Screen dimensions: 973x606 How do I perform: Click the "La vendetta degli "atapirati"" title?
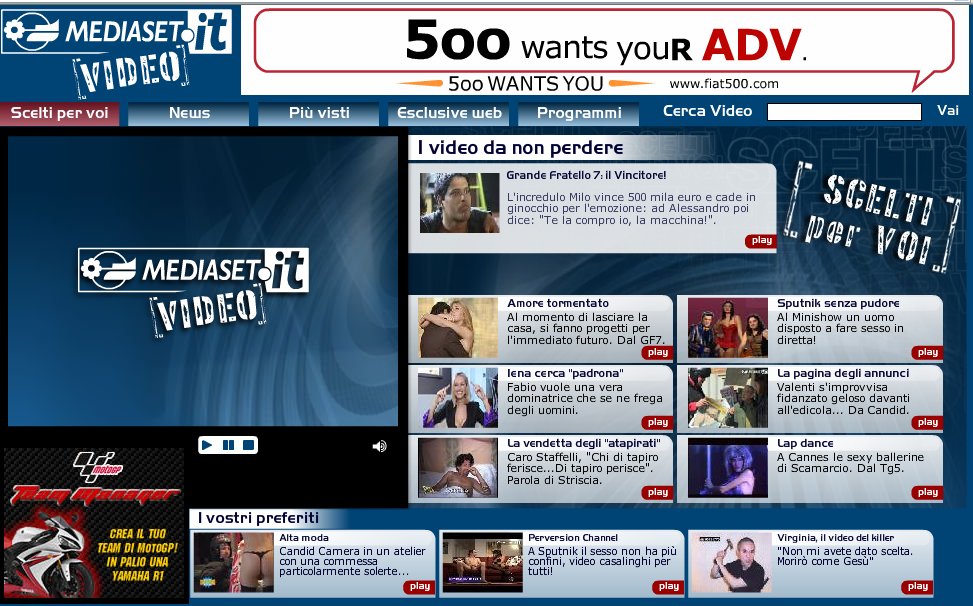point(584,443)
